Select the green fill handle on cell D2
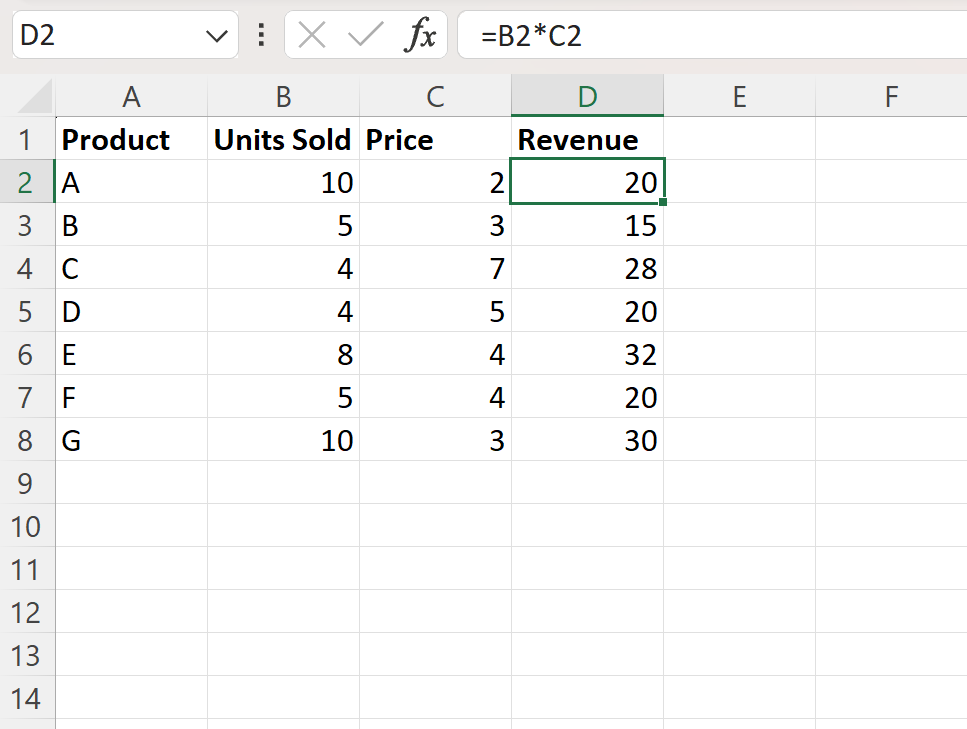Viewport: 967px width, 729px height. tap(661, 202)
